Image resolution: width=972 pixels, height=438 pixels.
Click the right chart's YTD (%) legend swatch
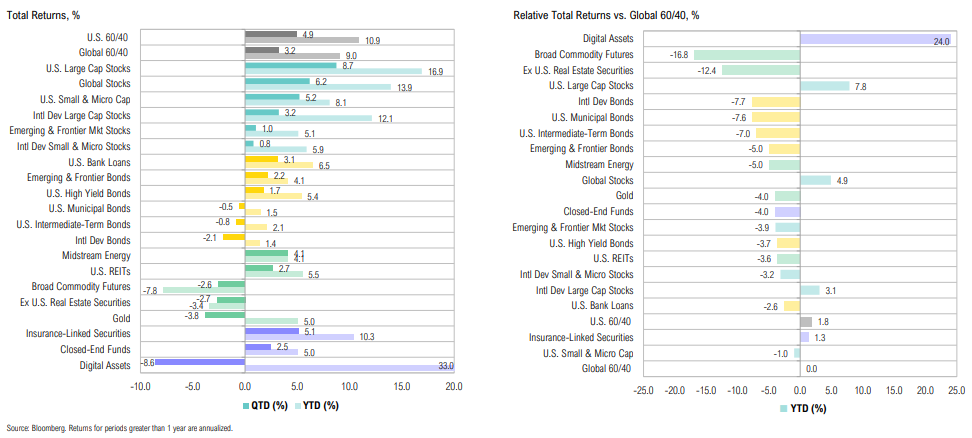782,408
